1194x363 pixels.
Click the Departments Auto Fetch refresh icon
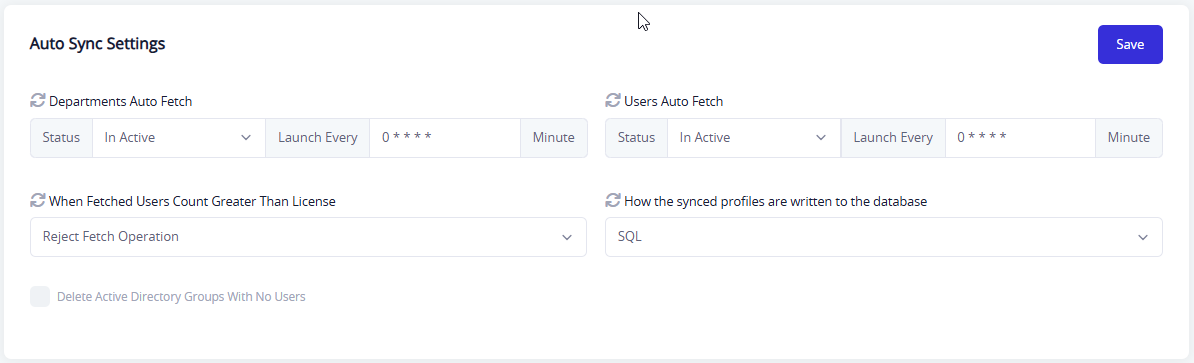click(x=37, y=100)
